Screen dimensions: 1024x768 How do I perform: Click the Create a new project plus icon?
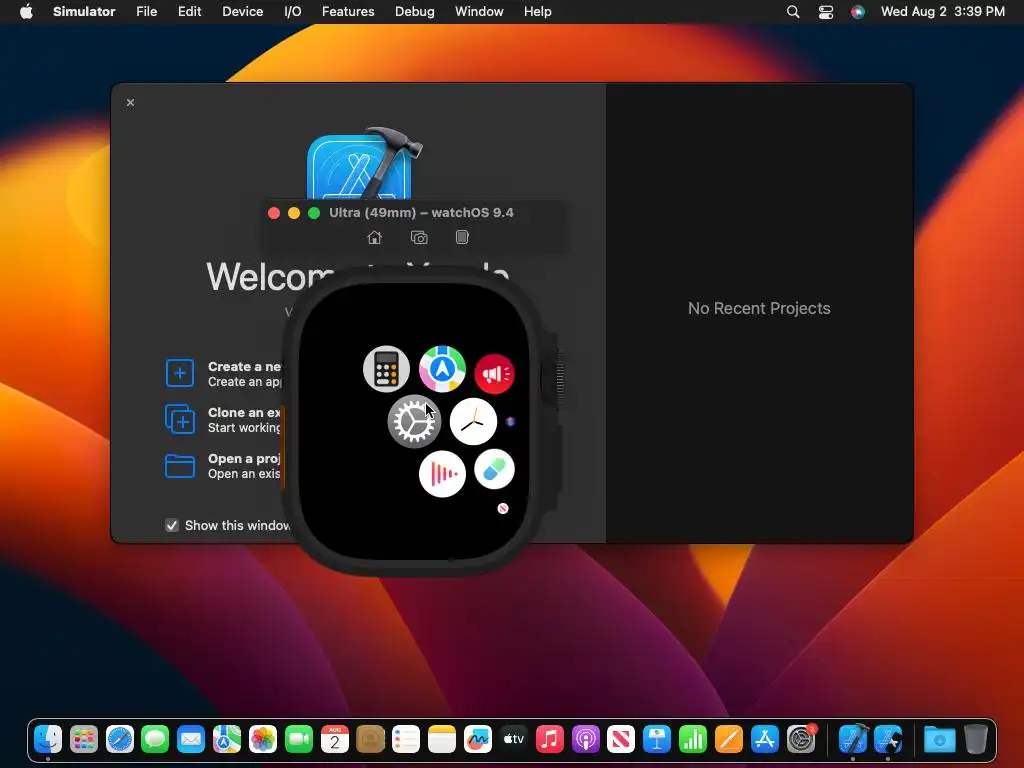[180, 374]
